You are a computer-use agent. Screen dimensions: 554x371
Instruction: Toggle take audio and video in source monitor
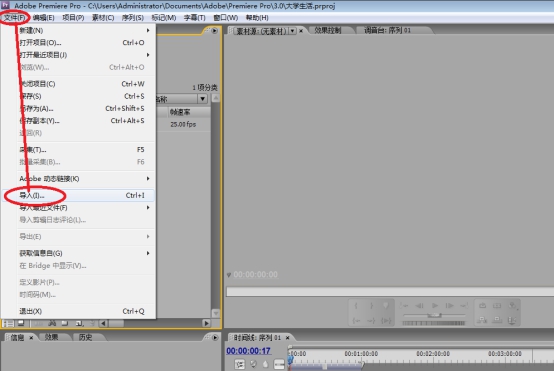tap(512, 320)
